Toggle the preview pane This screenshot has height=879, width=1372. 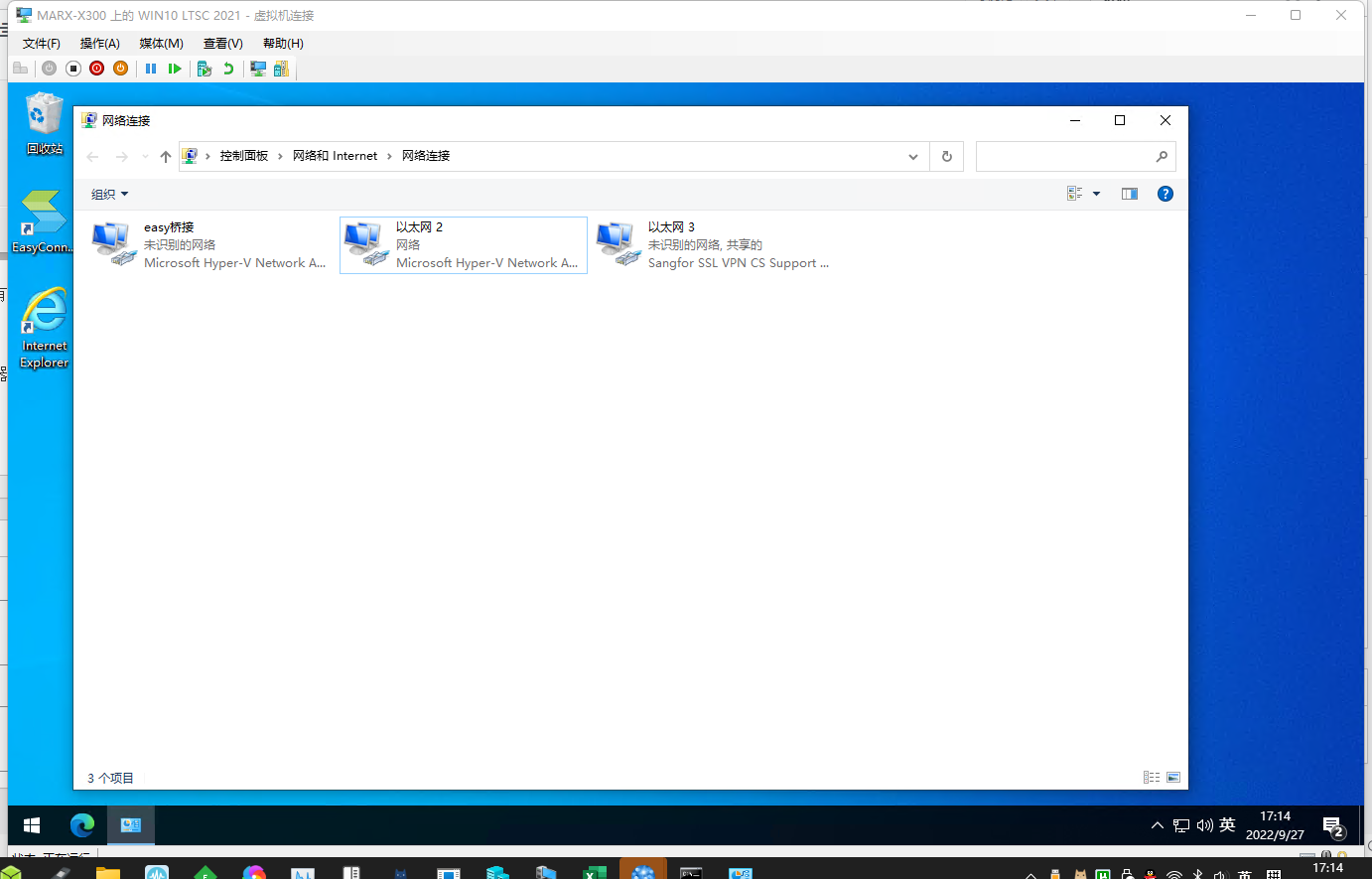1129,194
